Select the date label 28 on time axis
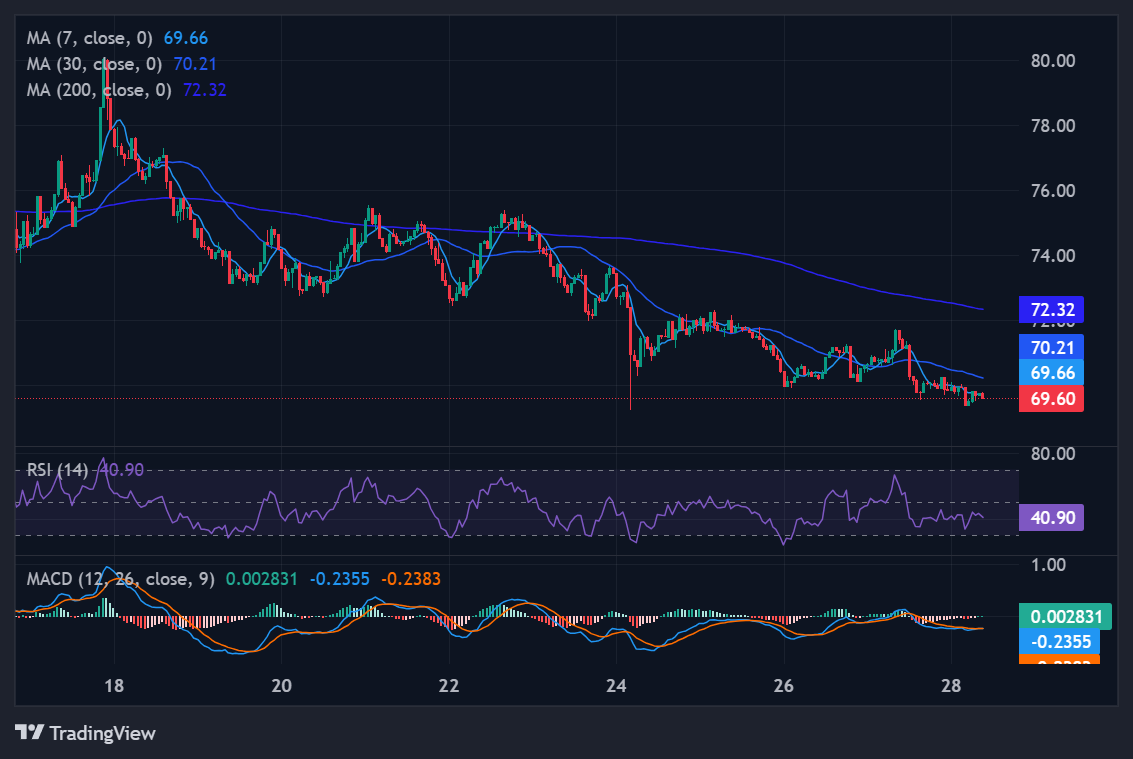Image resolution: width=1133 pixels, height=759 pixels. [x=951, y=686]
